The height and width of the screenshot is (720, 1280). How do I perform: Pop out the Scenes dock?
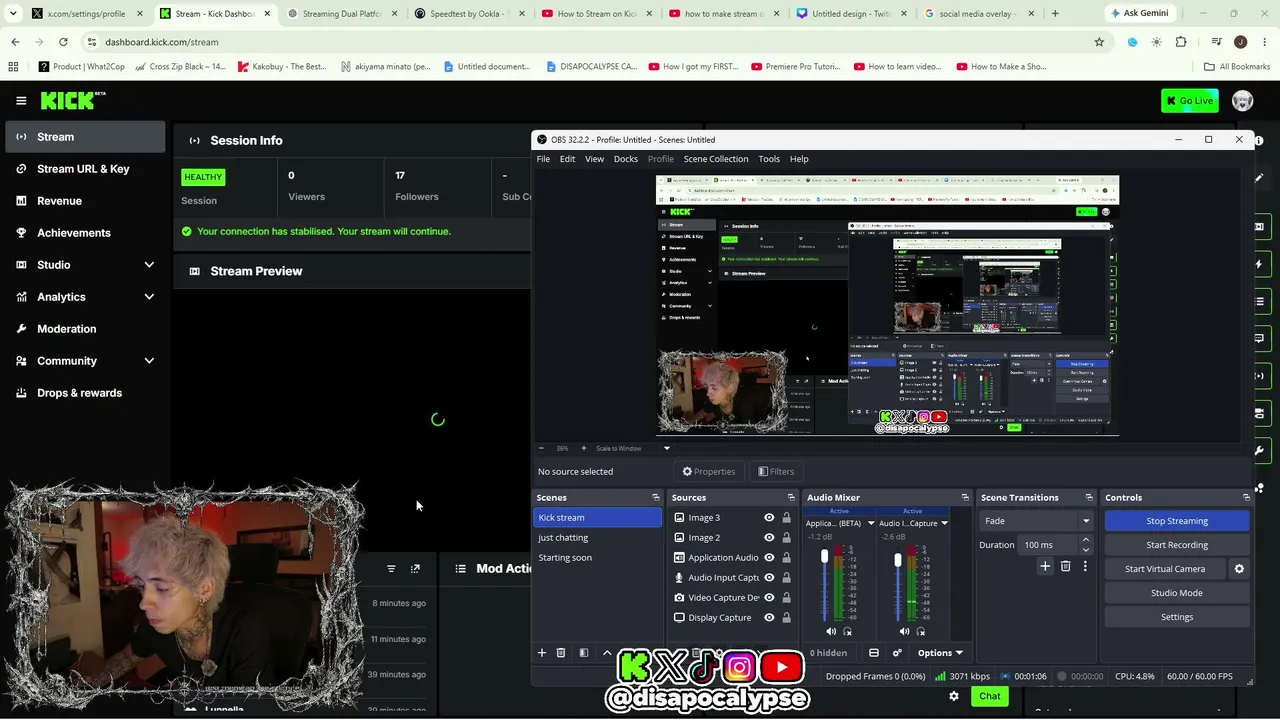click(x=656, y=497)
